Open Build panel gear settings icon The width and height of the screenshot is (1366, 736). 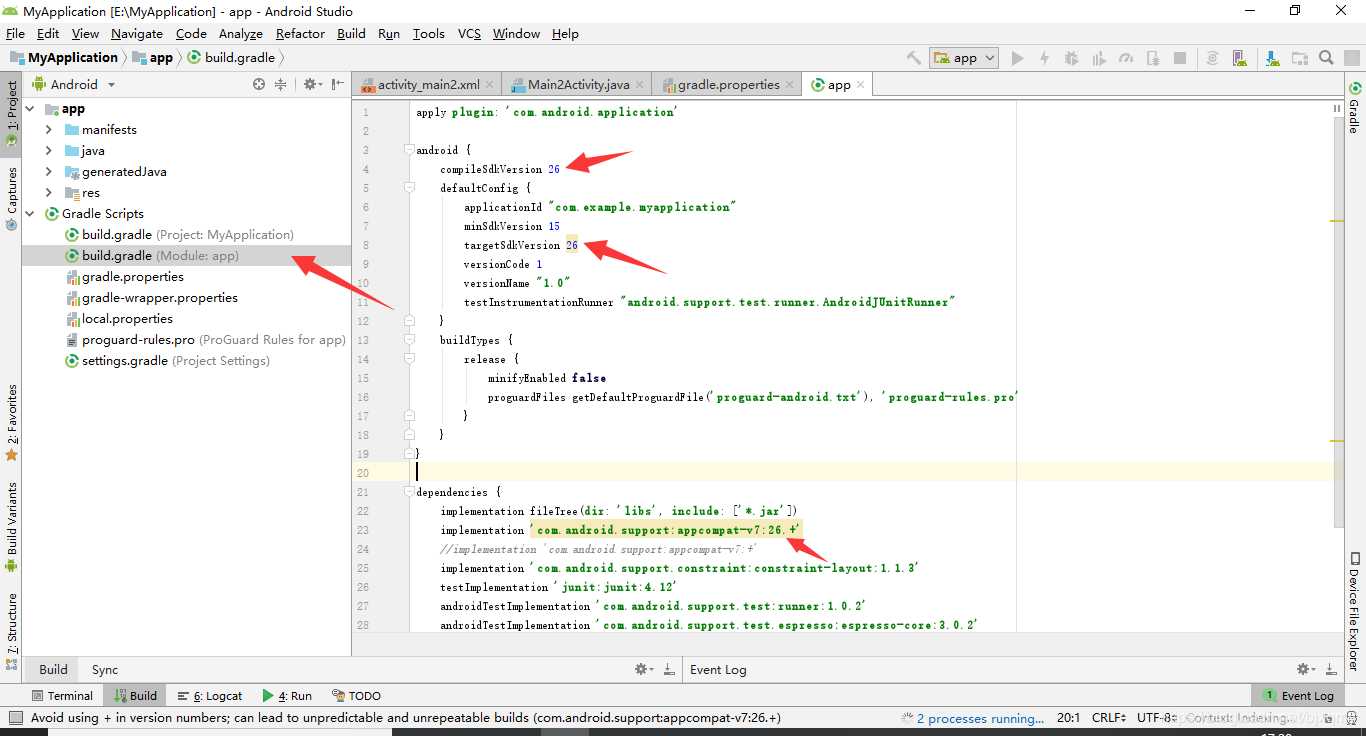click(x=645, y=669)
